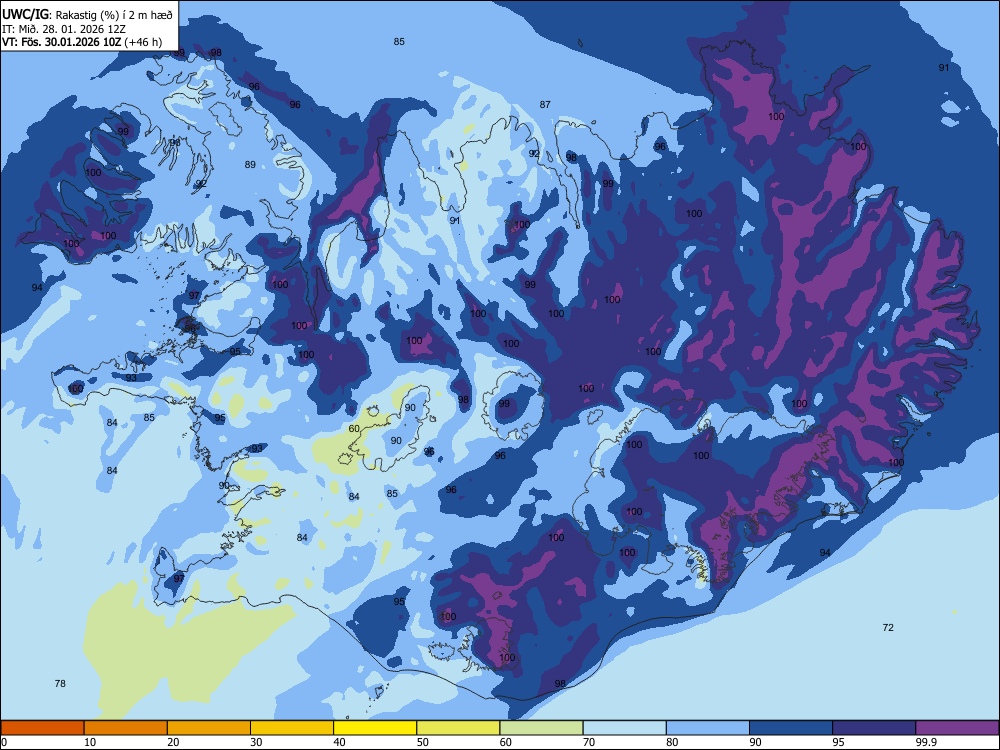Click the light green 60–70 legend swatch

point(541,728)
